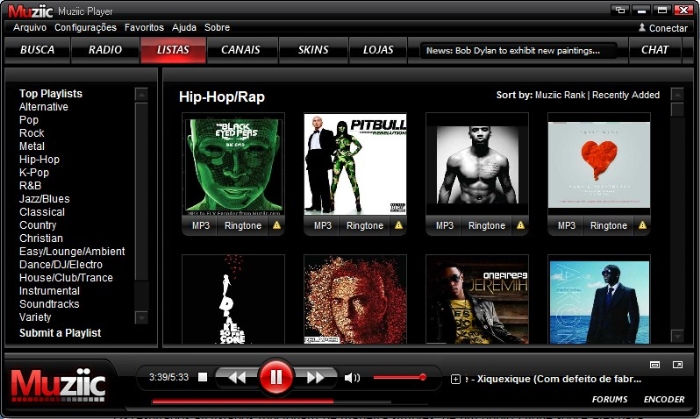Skip to the next track
700x419 pixels.
pos(315,377)
